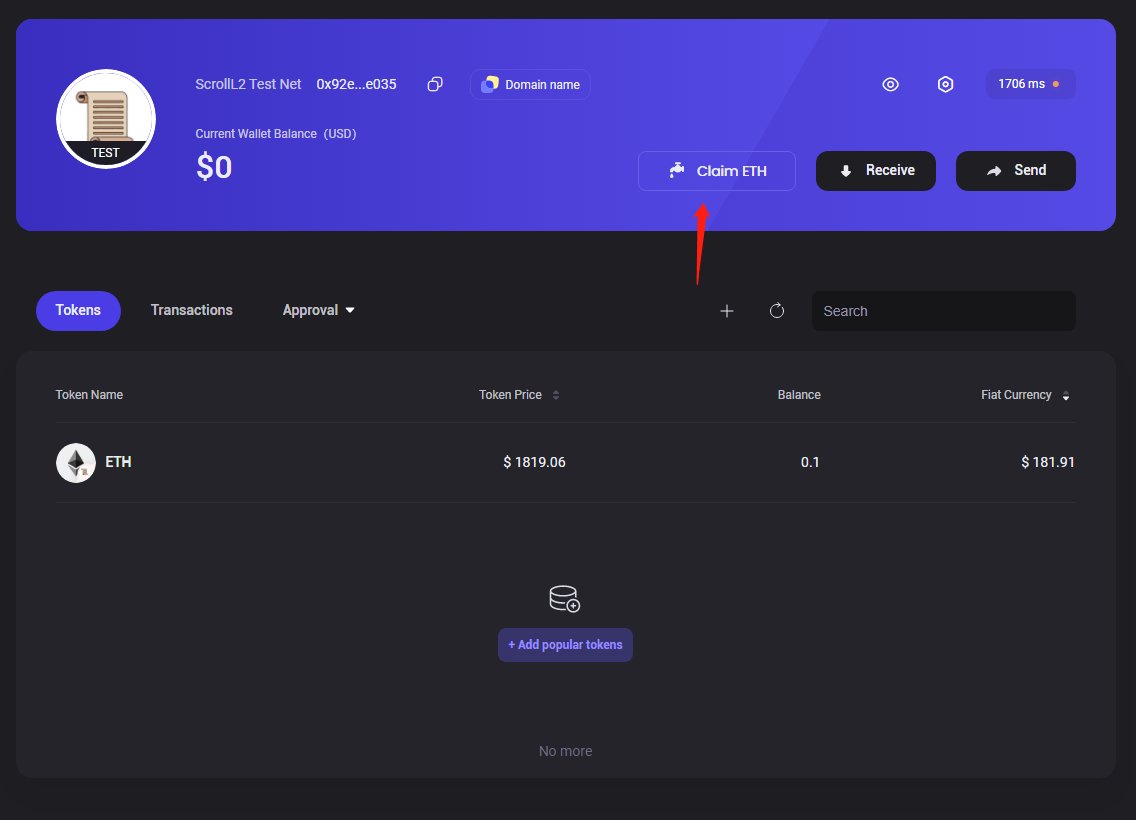Switch to the Transactions tab
The image size is (1136, 820).
click(191, 310)
